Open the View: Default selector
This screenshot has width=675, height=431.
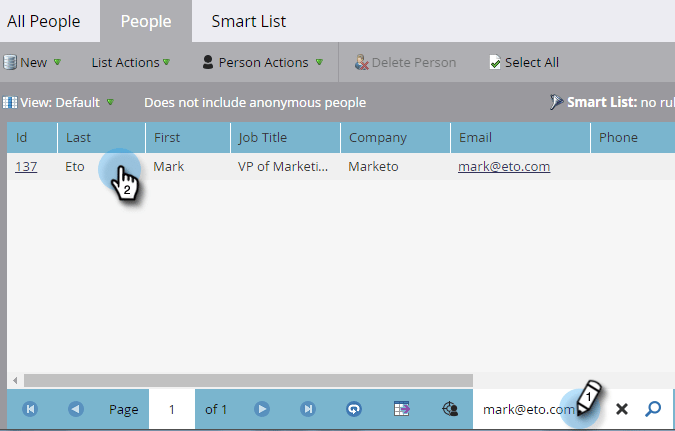point(59,102)
